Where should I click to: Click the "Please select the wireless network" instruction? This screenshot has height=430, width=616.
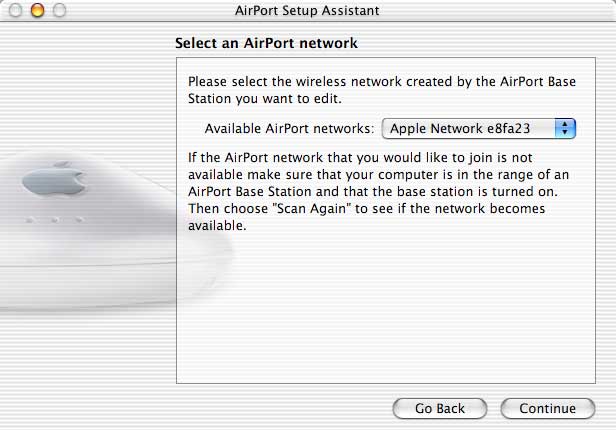pos(382,90)
